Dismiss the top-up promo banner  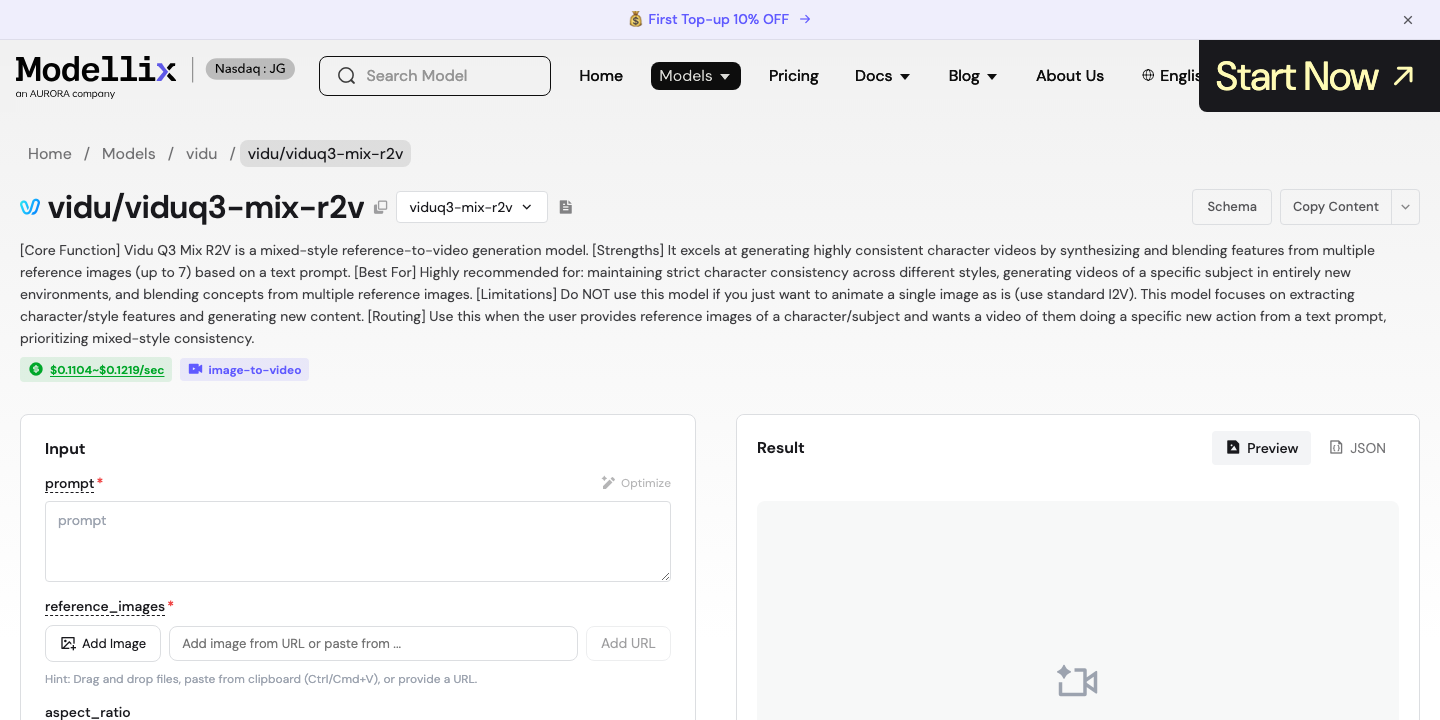coord(1408,20)
